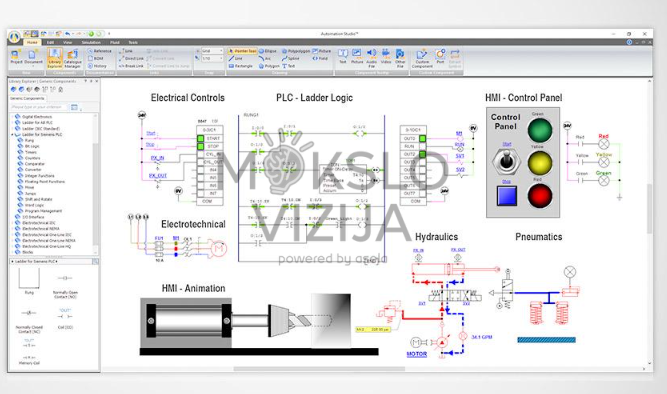Click the Text tooltip component icon
667x394 pixels.
click(342, 56)
